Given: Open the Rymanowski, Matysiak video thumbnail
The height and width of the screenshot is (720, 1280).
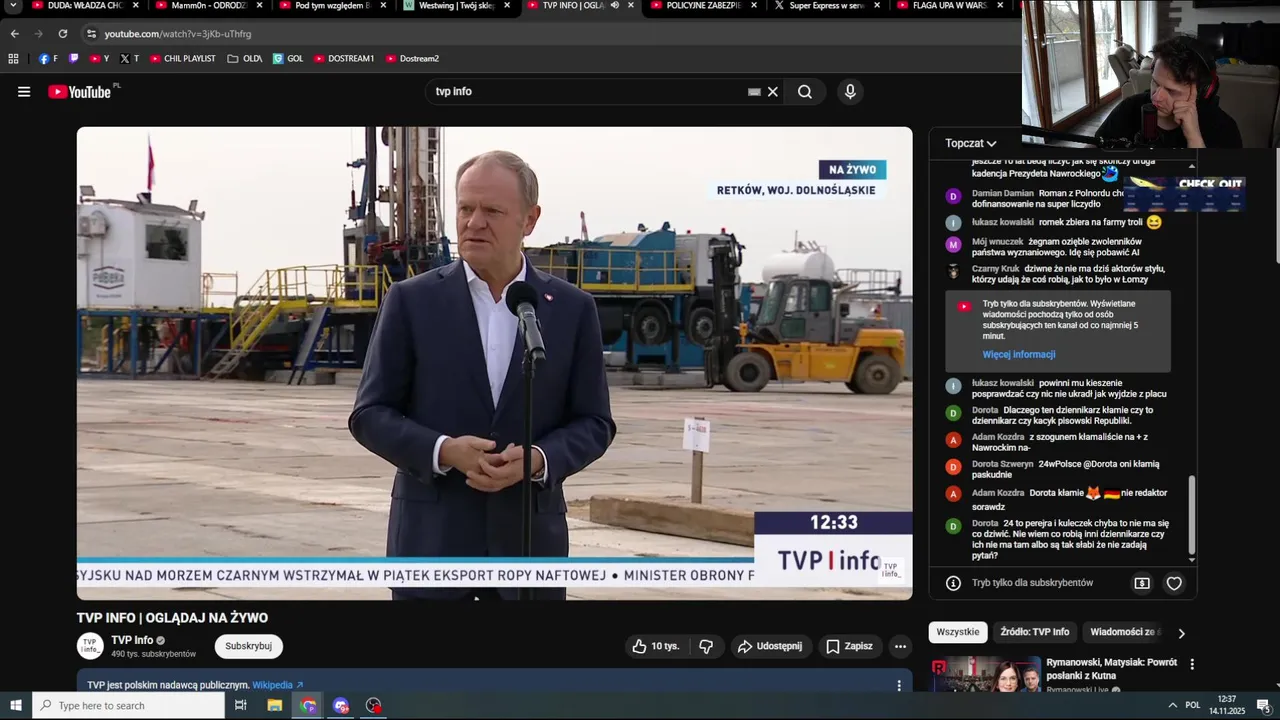Looking at the screenshot, I should 986,674.
